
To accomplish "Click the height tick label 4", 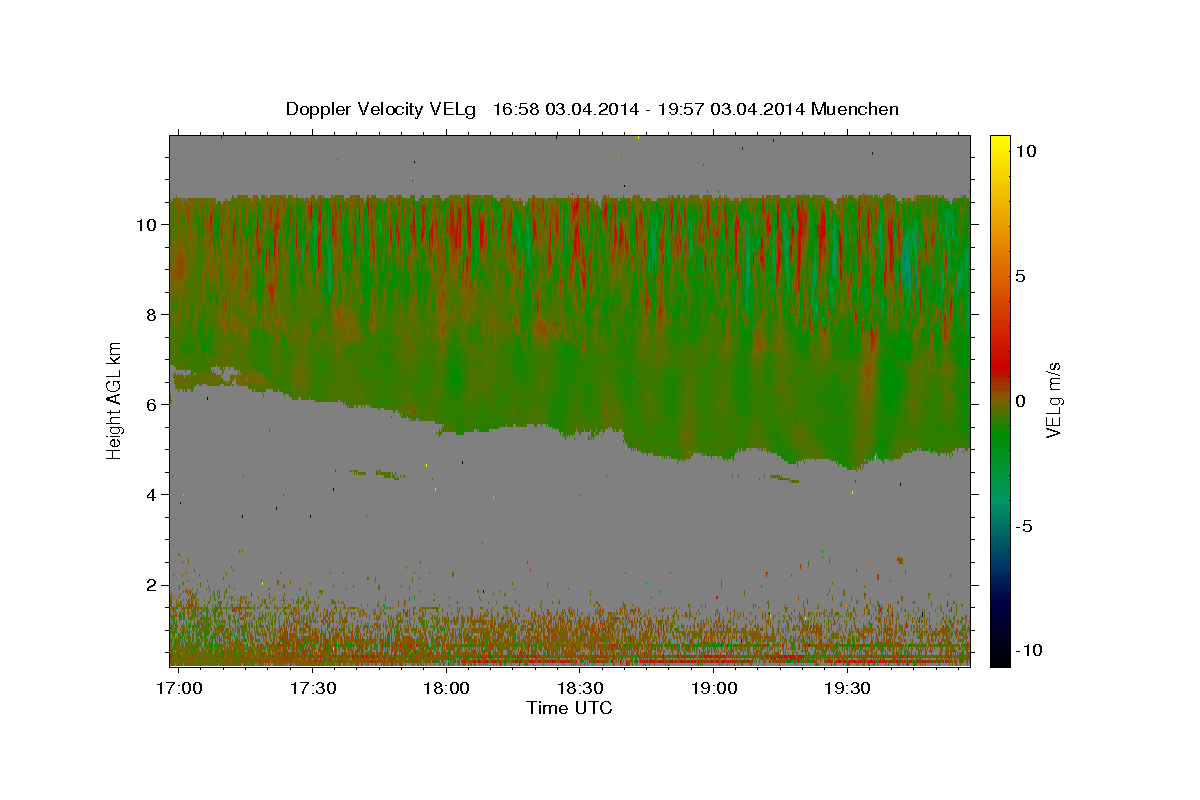I will (x=152, y=495).
